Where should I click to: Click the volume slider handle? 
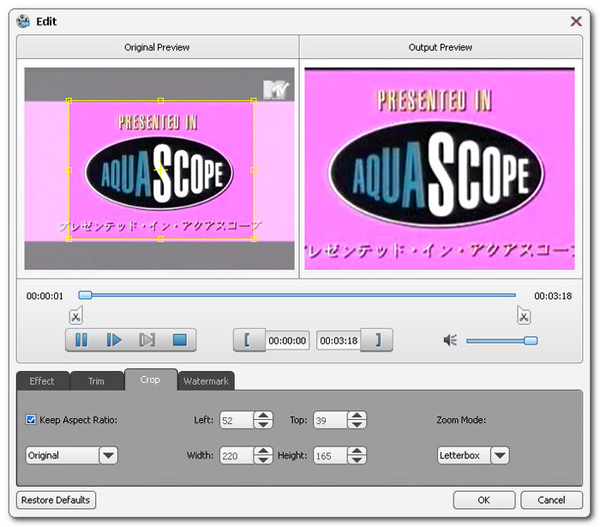tap(530, 341)
